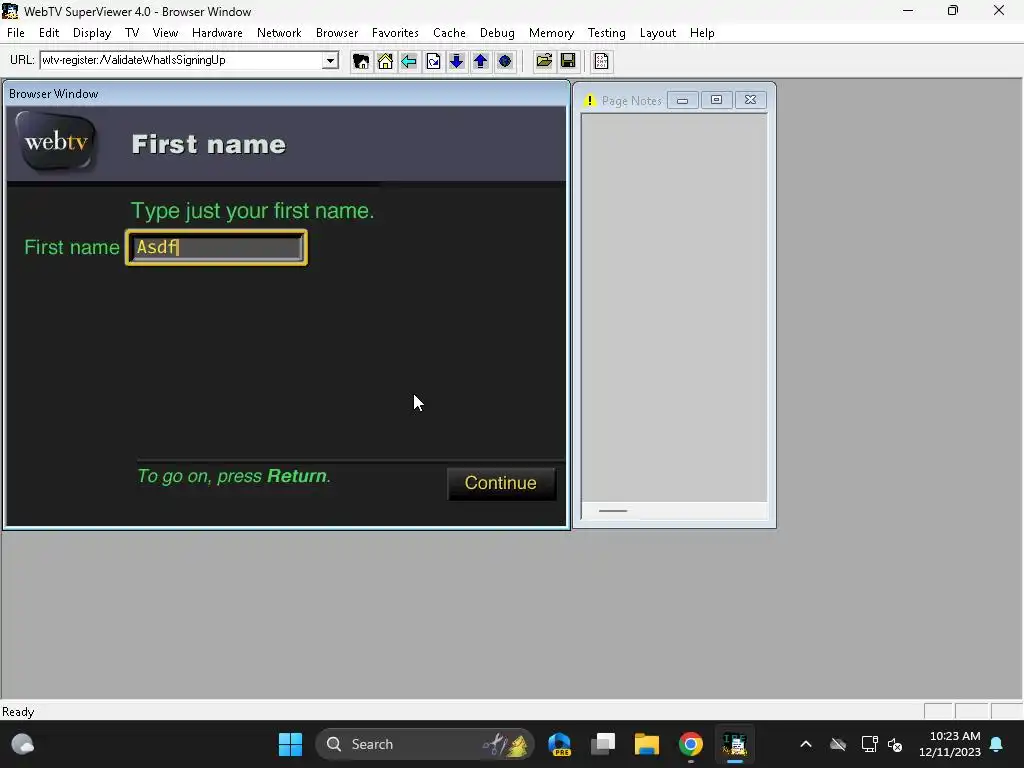The height and width of the screenshot is (768, 1024).
Task: Click the blue down arrow icon
Action: 456,61
